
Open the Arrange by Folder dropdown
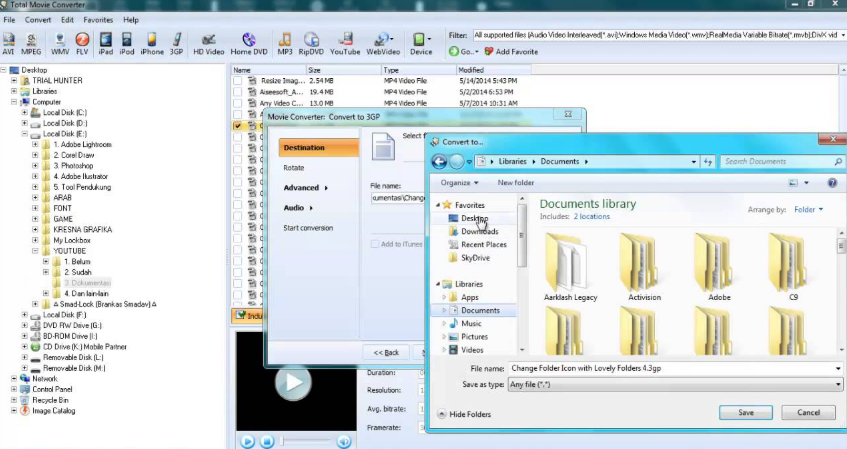tap(809, 210)
